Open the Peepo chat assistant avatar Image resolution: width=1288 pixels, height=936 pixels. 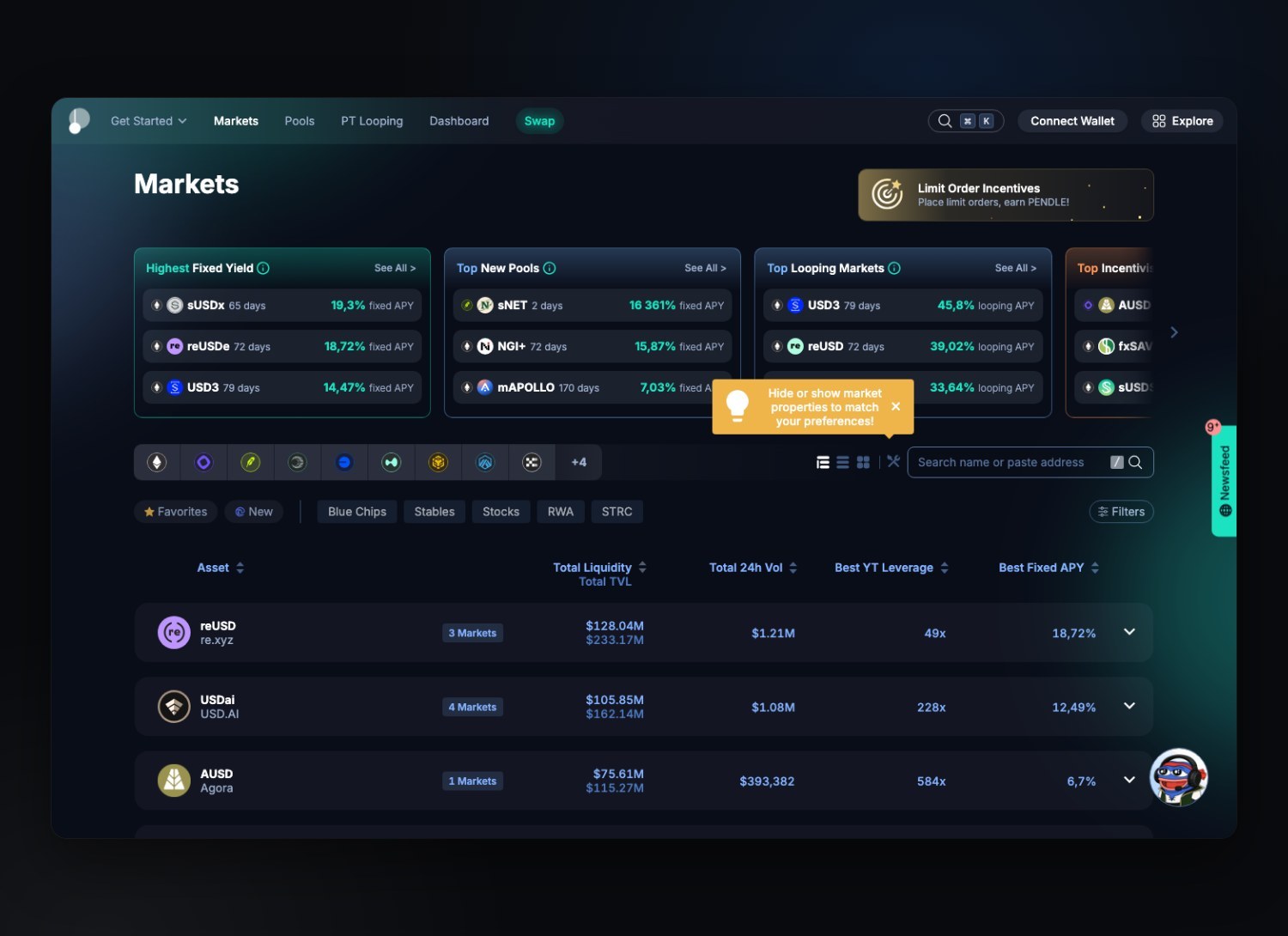point(1179,777)
